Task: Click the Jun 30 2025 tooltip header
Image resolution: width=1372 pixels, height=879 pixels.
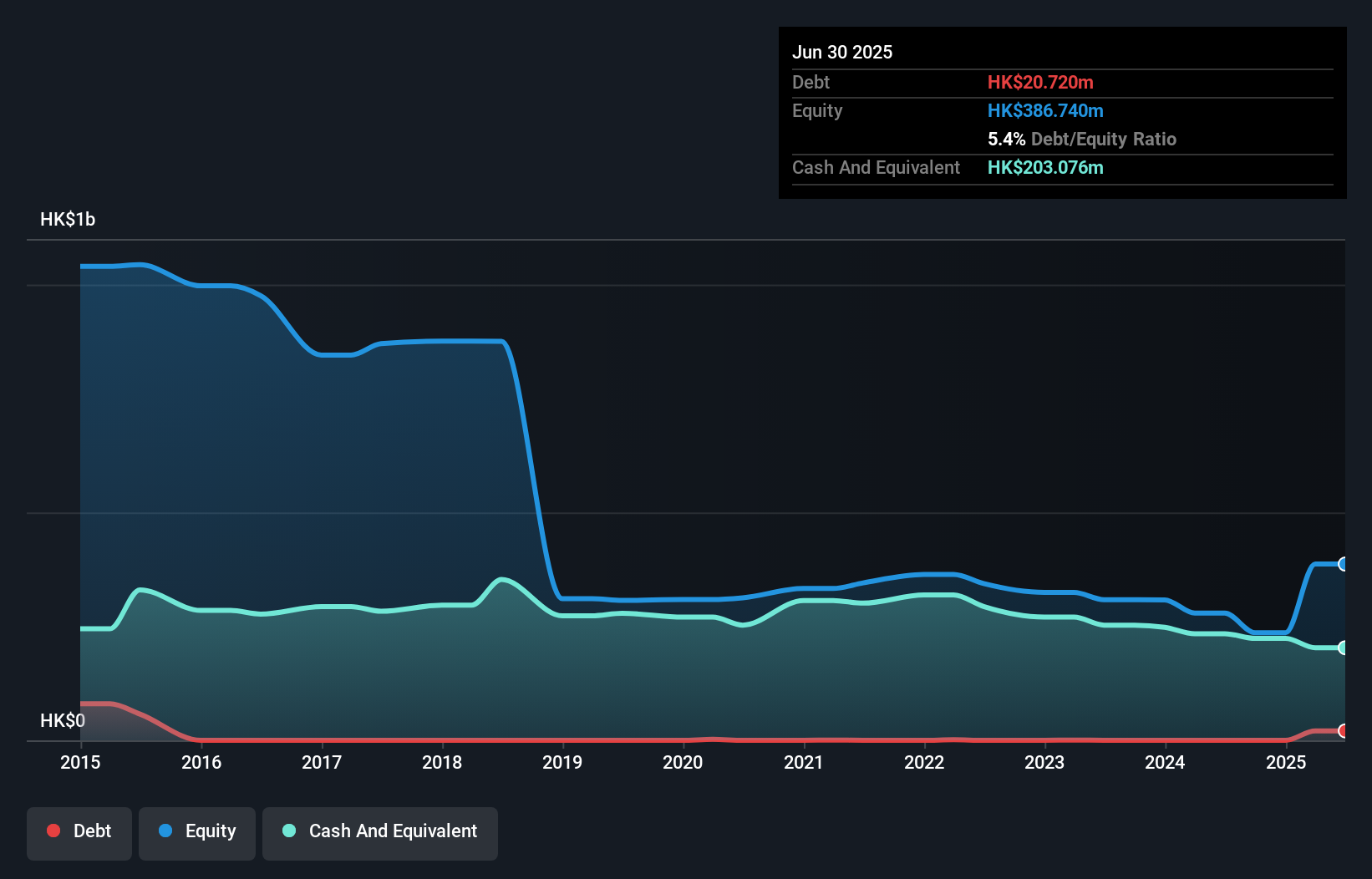Action: pos(843,52)
